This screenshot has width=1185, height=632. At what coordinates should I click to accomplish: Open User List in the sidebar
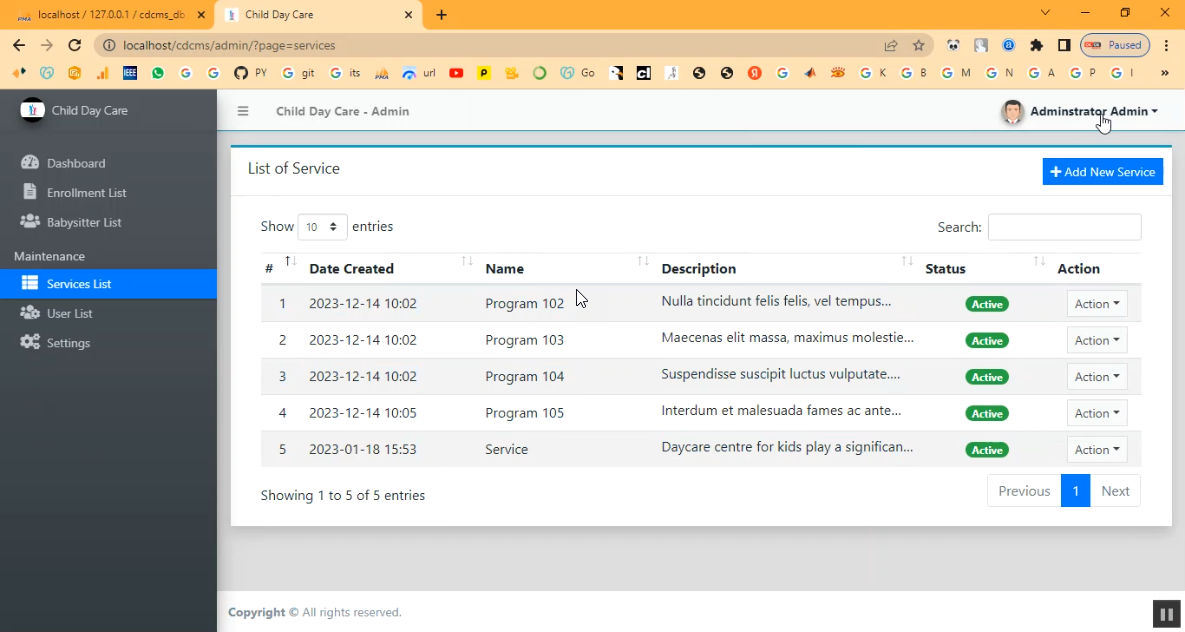tap(69, 313)
